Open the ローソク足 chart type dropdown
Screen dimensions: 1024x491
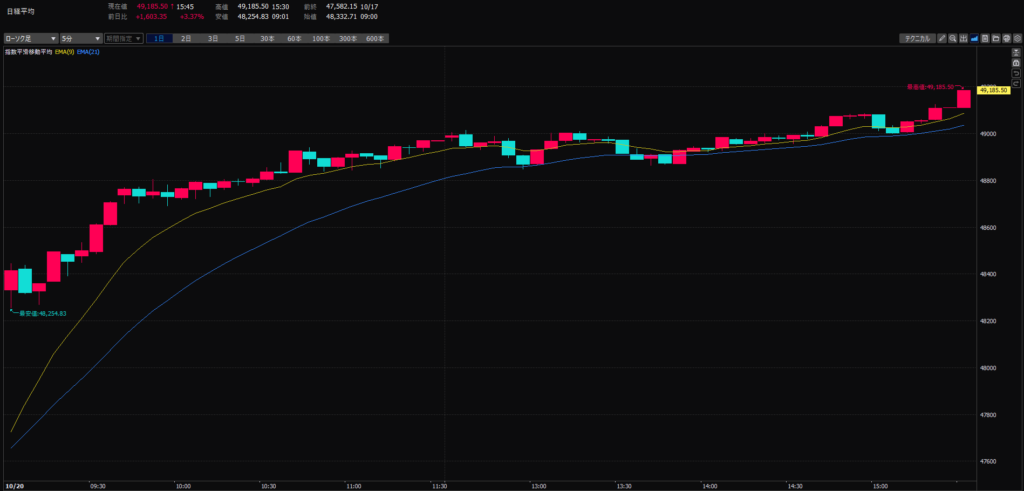click(29, 38)
